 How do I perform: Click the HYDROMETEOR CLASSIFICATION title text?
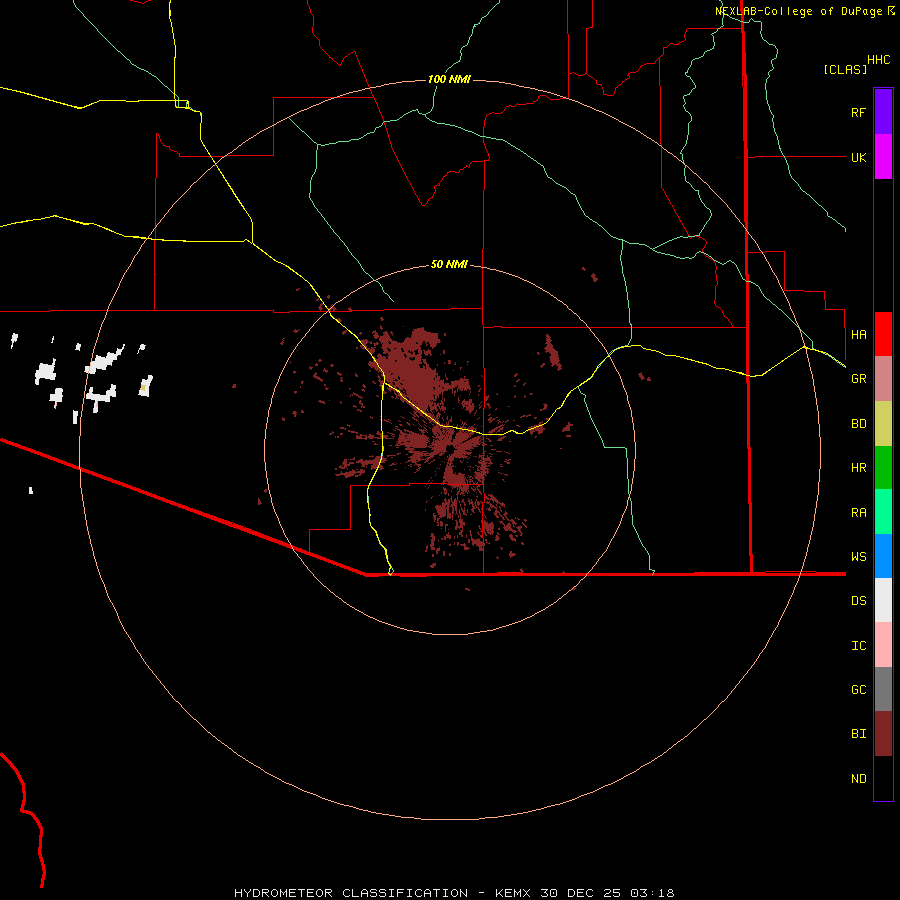coord(351,893)
